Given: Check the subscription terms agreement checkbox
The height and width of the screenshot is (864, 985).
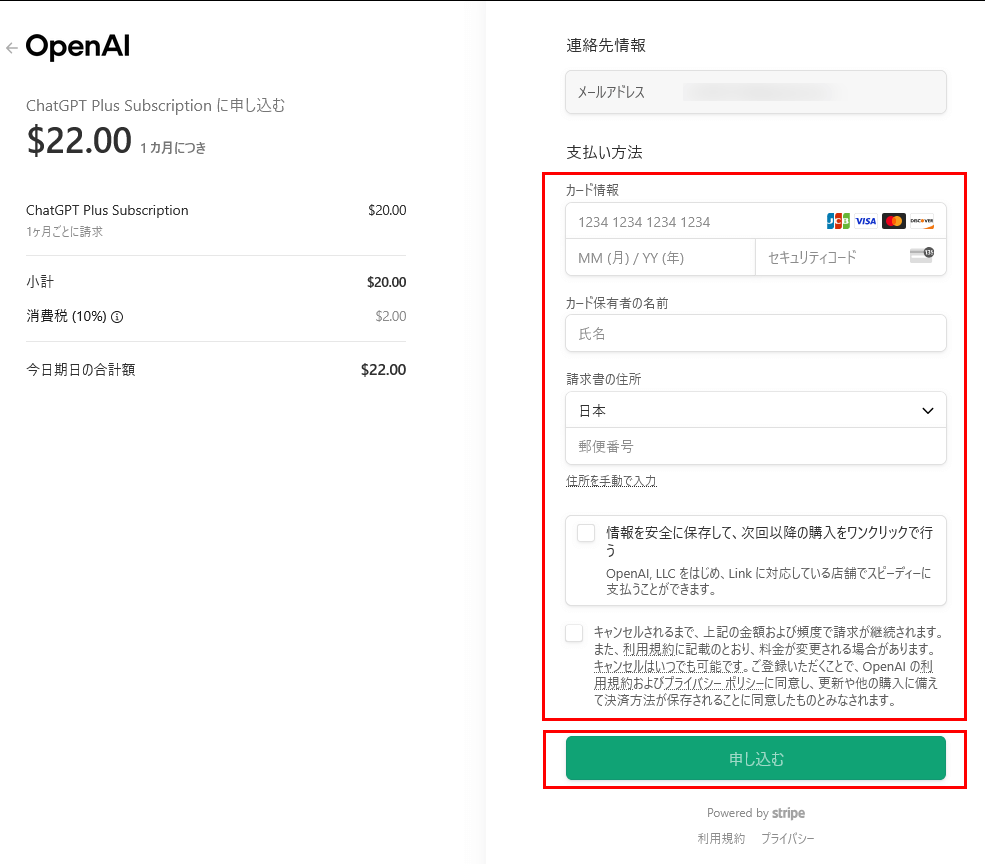Looking at the screenshot, I should point(574,633).
